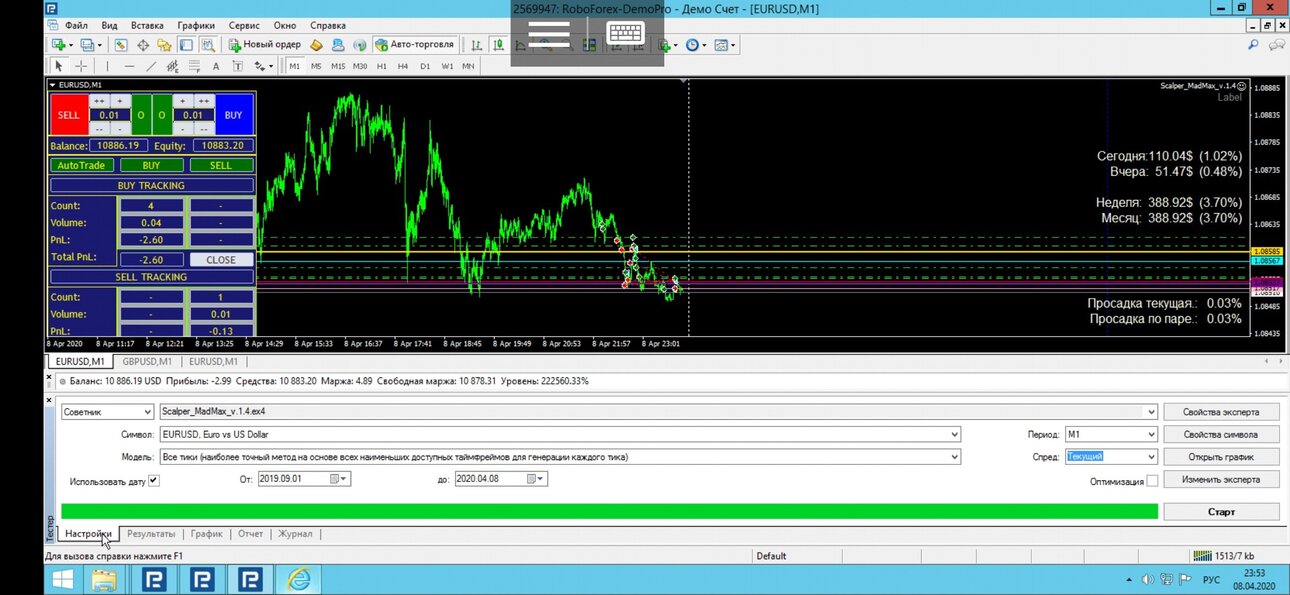Select the vertical line drawing tool
This screenshot has height=595, width=1290.
pyautogui.click(x=108, y=66)
